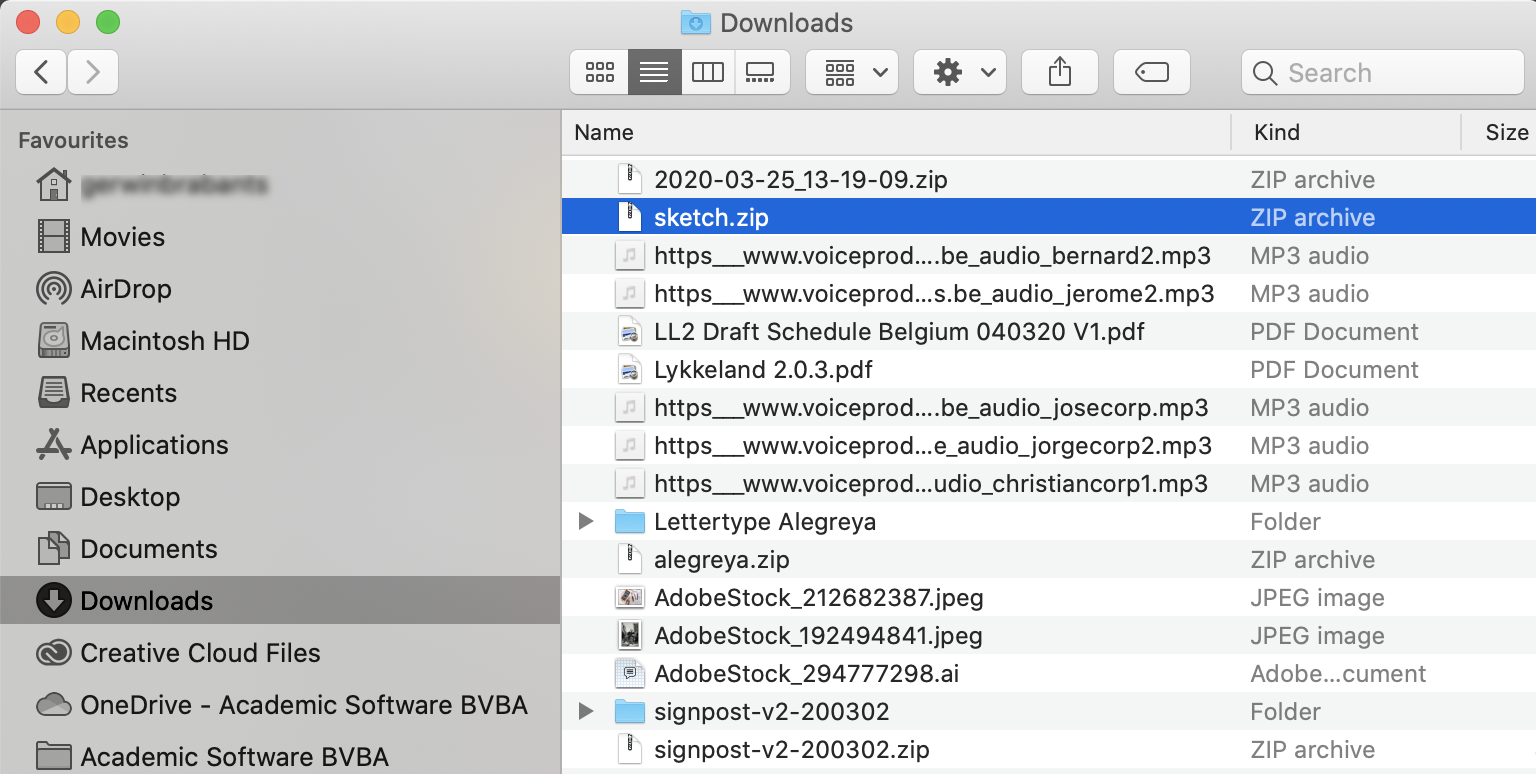The width and height of the screenshot is (1536, 774).
Task: Click the Share button in toolbar
Action: coord(1060,72)
